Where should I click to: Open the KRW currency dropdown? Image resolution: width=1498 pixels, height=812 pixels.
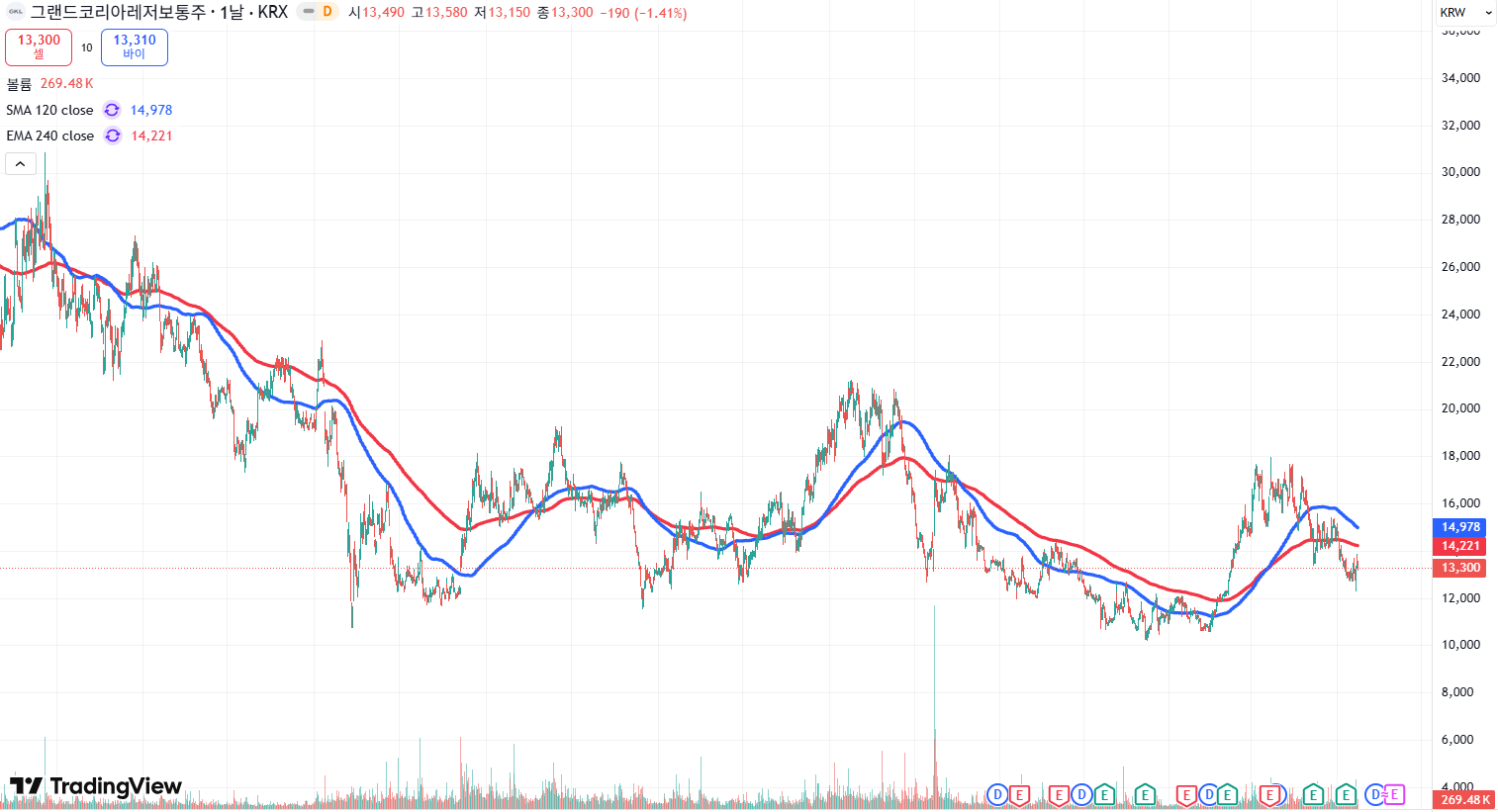coord(1465,13)
